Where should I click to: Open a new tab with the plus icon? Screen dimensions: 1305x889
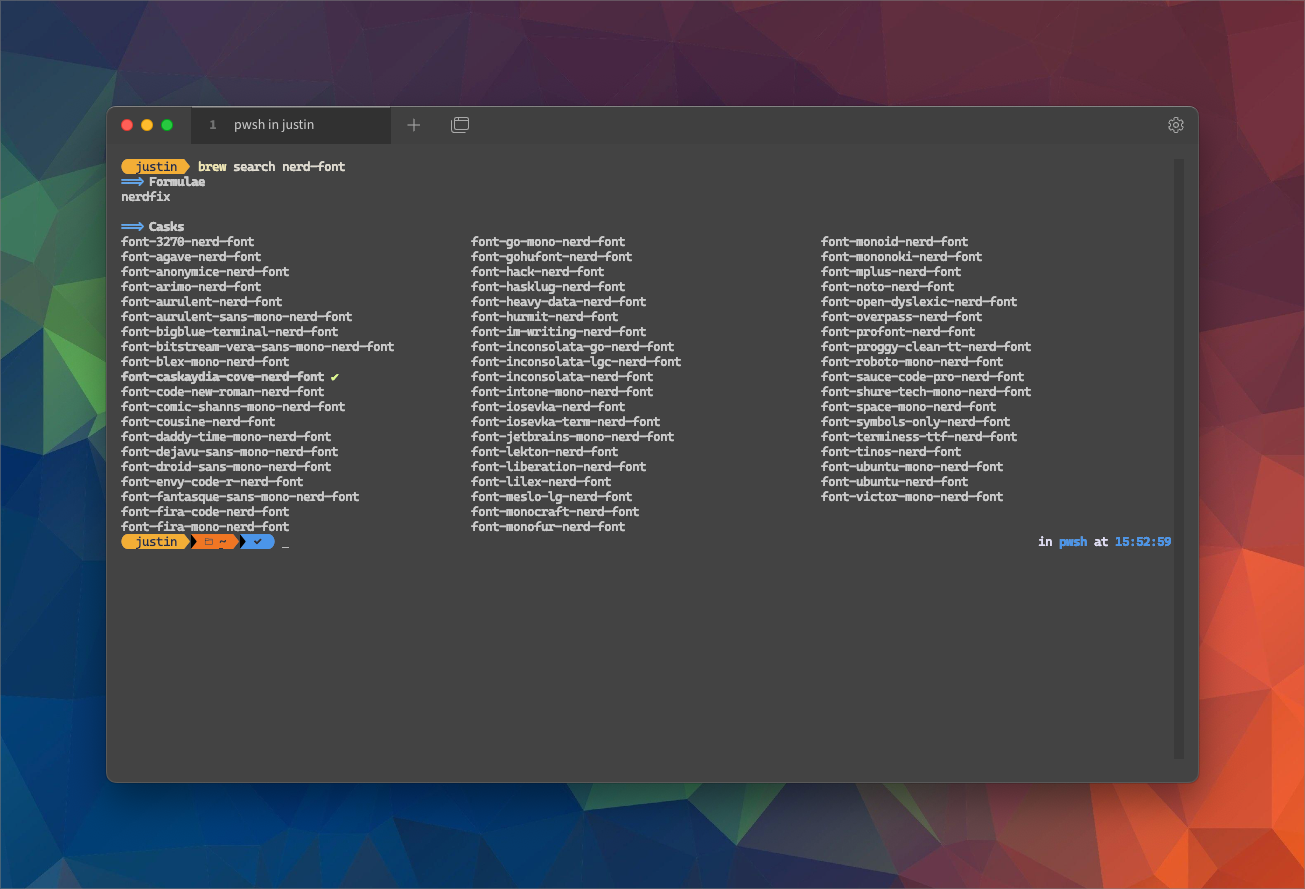[413, 124]
